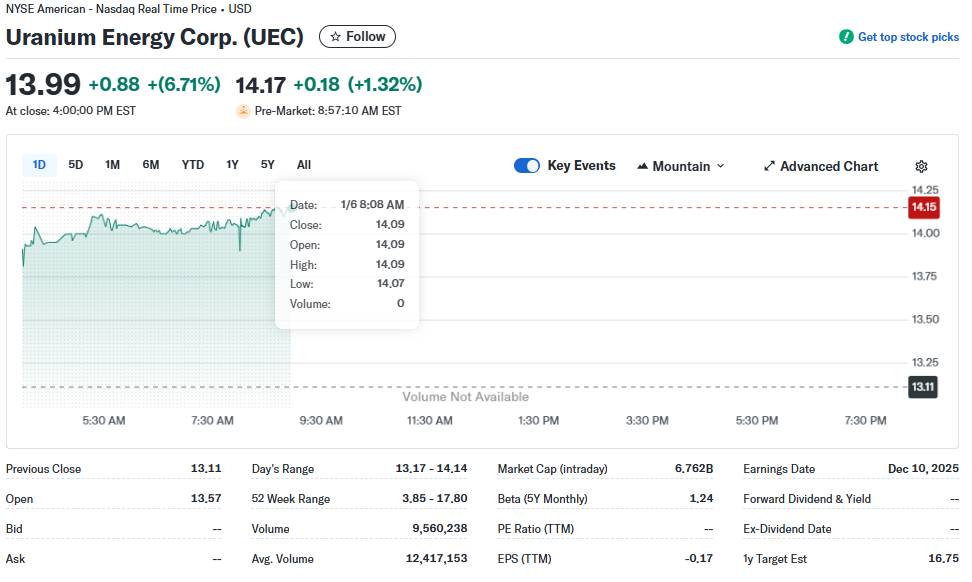The width and height of the screenshot is (972, 582).
Task: Click the Mountain chart type icon
Action: (x=642, y=166)
